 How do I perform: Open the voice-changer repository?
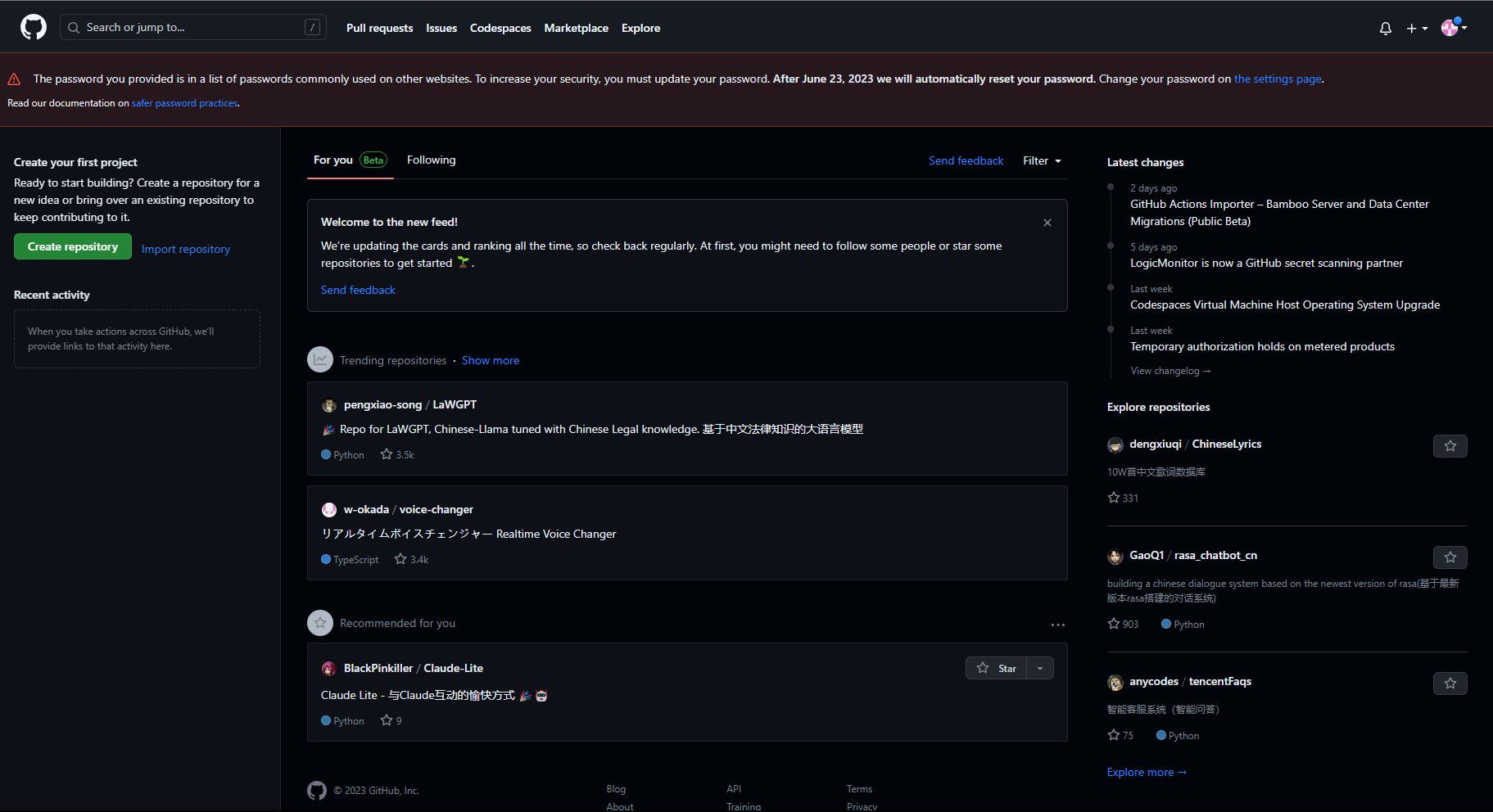[x=437, y=509]
